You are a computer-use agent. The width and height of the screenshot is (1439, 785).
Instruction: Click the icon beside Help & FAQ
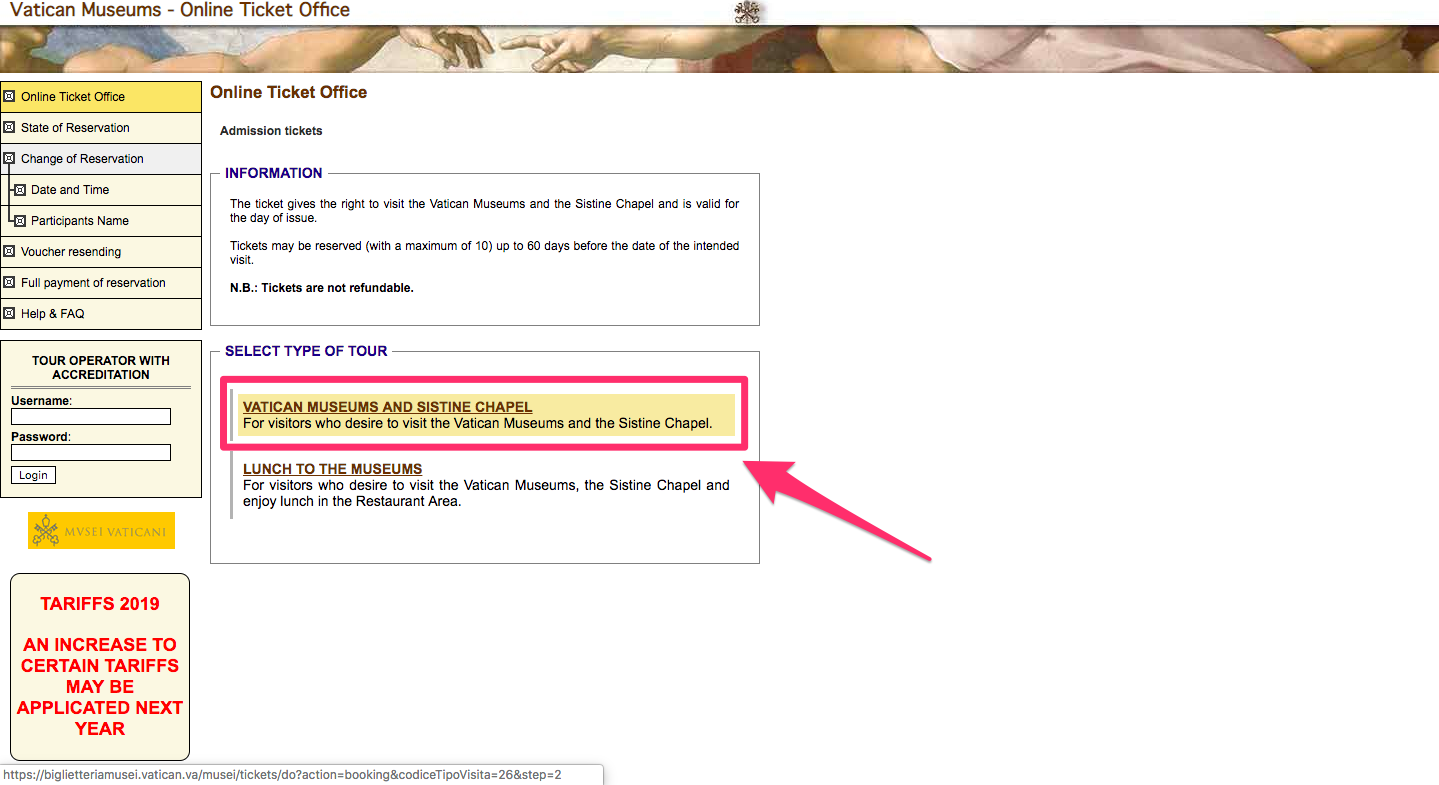pyautogui.click(x=10, y=314)
